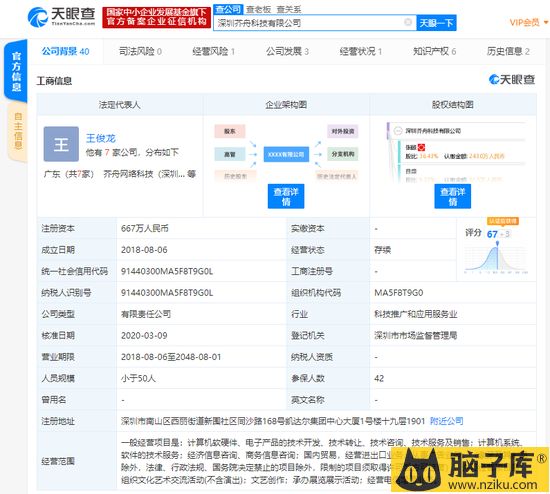Click the registered address text in 注册地址 row
Viewport: 550px width, 494px height.
click(x=273, y=421)
